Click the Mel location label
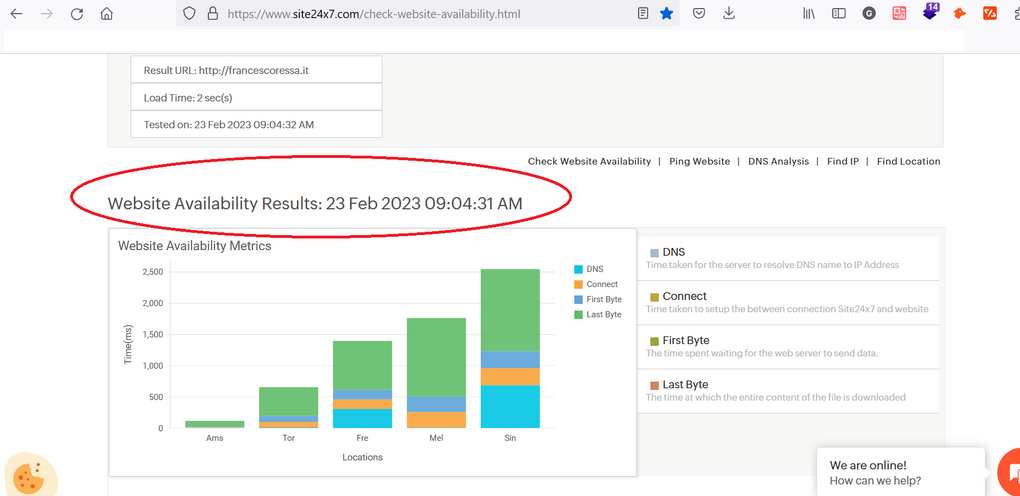The width and height of the screenshot is (1020, 496). [x=436, y=438]
